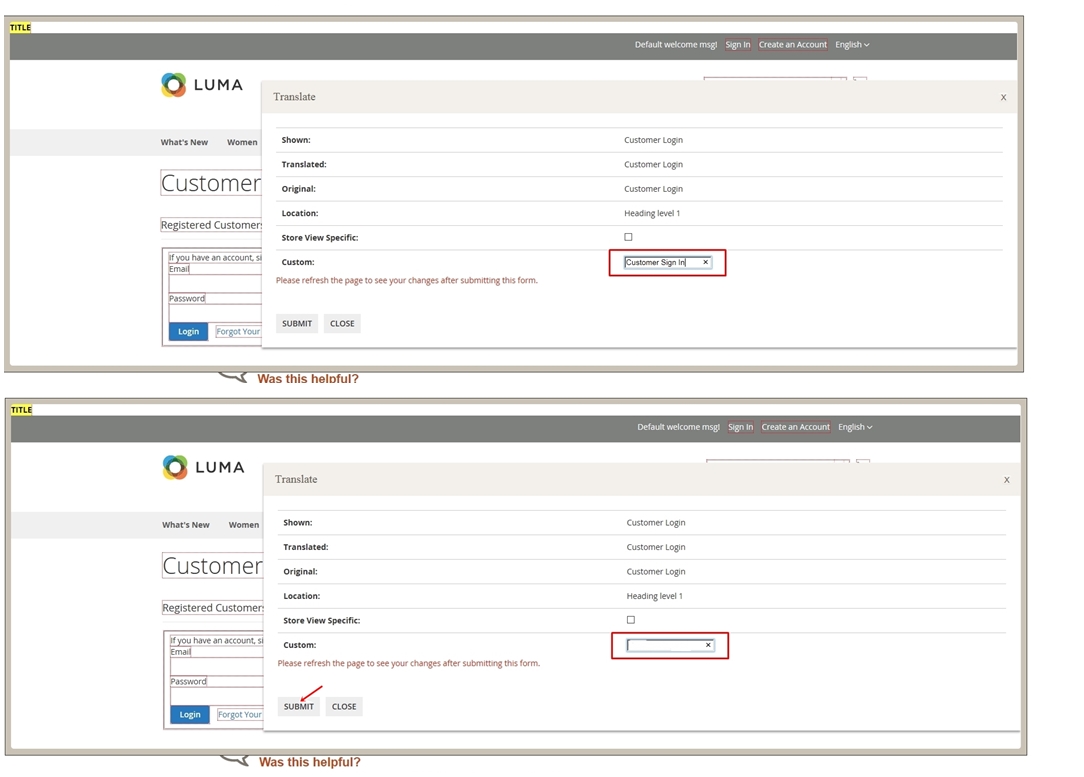This screenshot has width=1084, height=777.
Task: Check Store View Specific in the lower dialog
Action: (630, 620)
